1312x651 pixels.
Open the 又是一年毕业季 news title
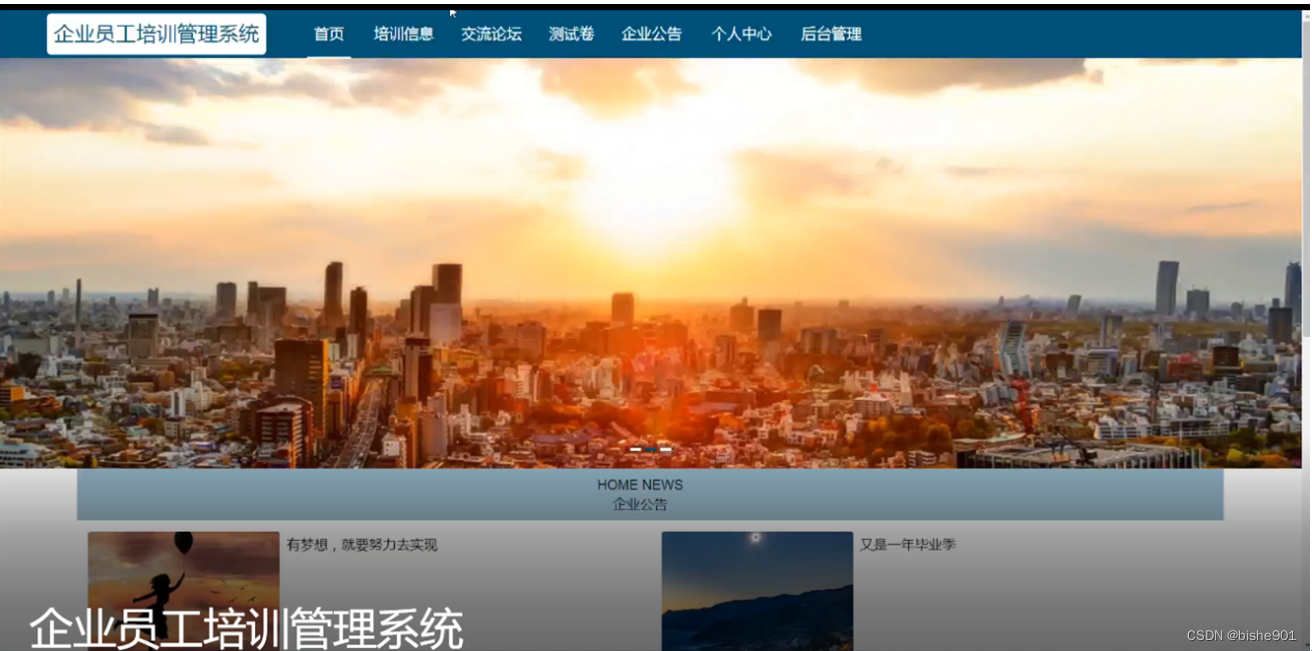click(908, 545)
